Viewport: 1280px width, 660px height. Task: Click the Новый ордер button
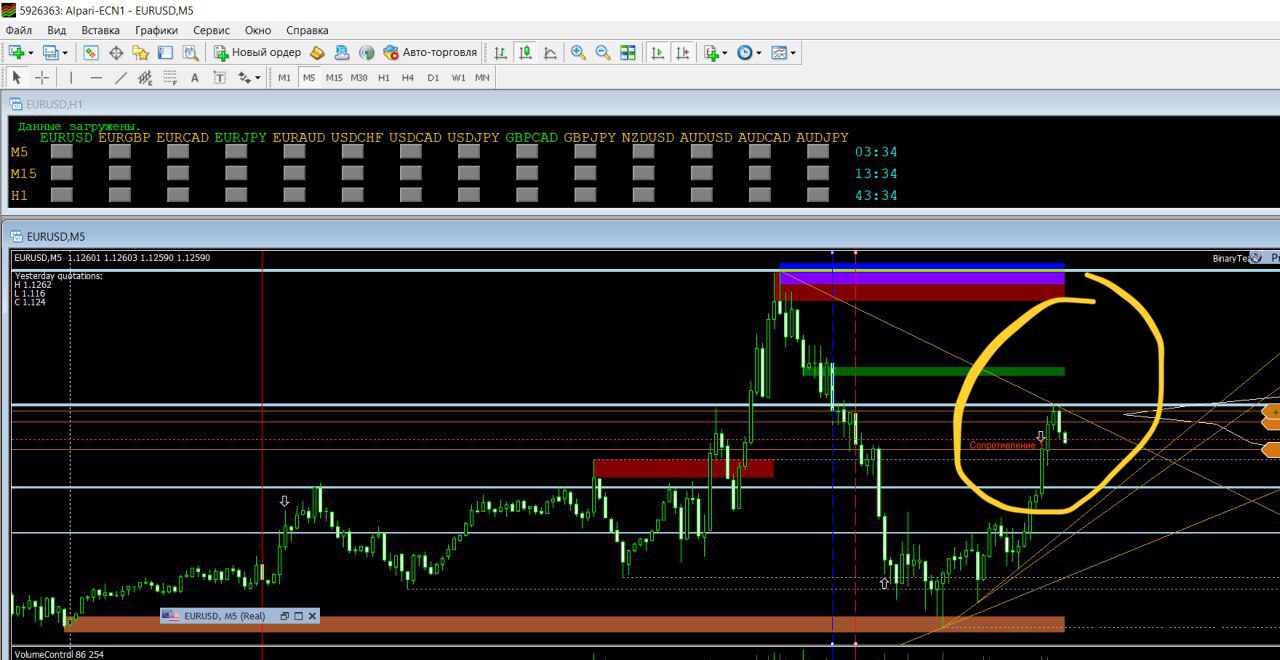pyautogui.click(x=259, y=52)
